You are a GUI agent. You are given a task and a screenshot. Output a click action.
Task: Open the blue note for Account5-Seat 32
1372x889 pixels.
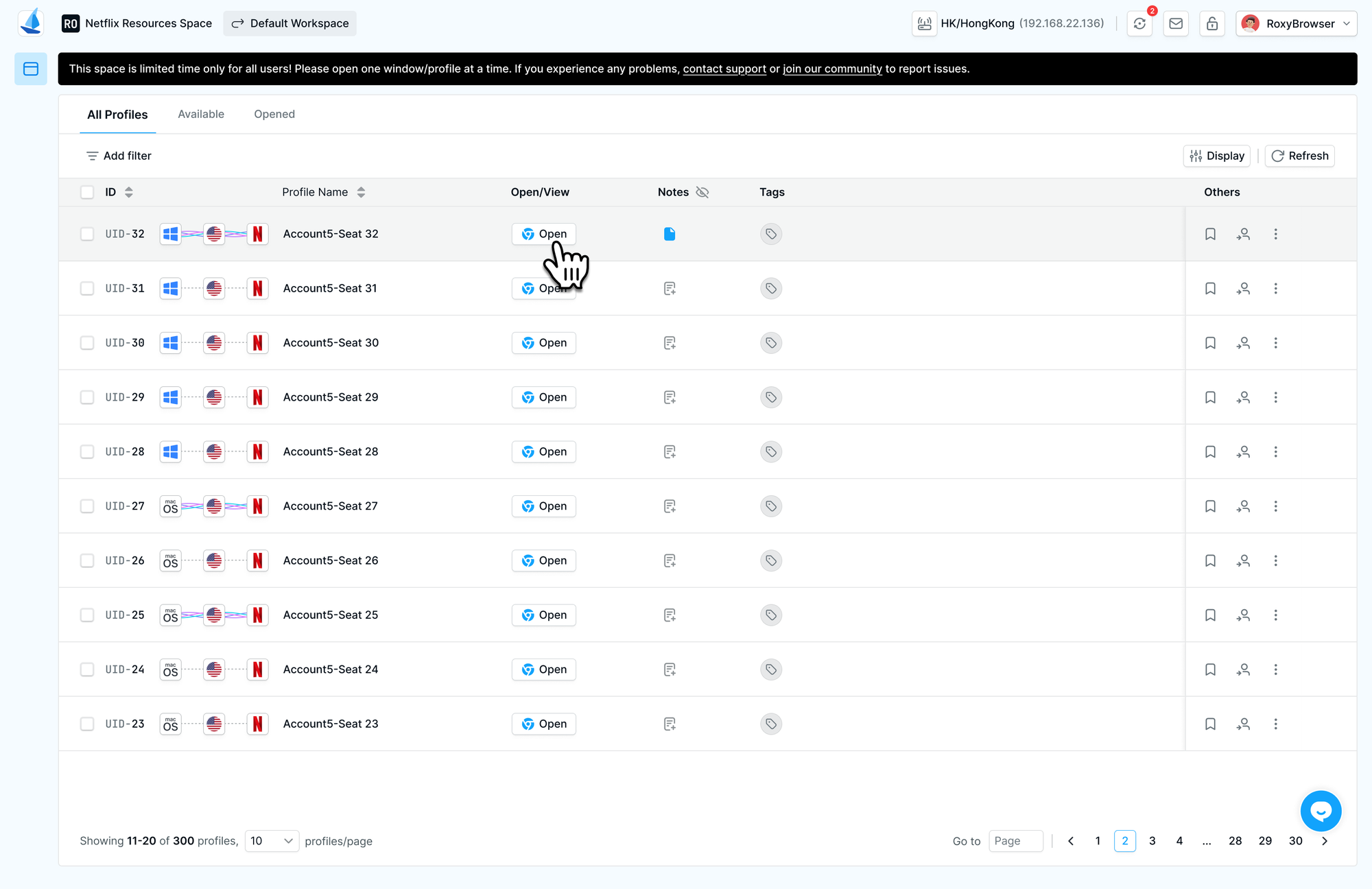[670, 234]
